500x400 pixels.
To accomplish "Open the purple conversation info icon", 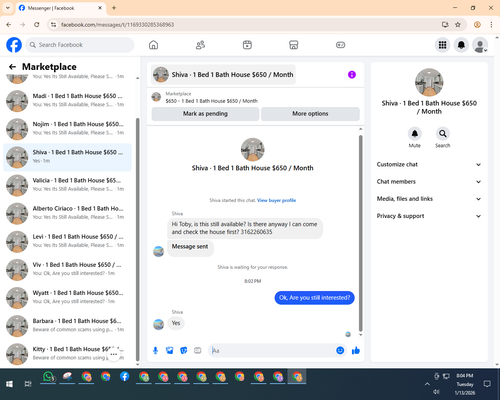I will [x=352, y=75].
